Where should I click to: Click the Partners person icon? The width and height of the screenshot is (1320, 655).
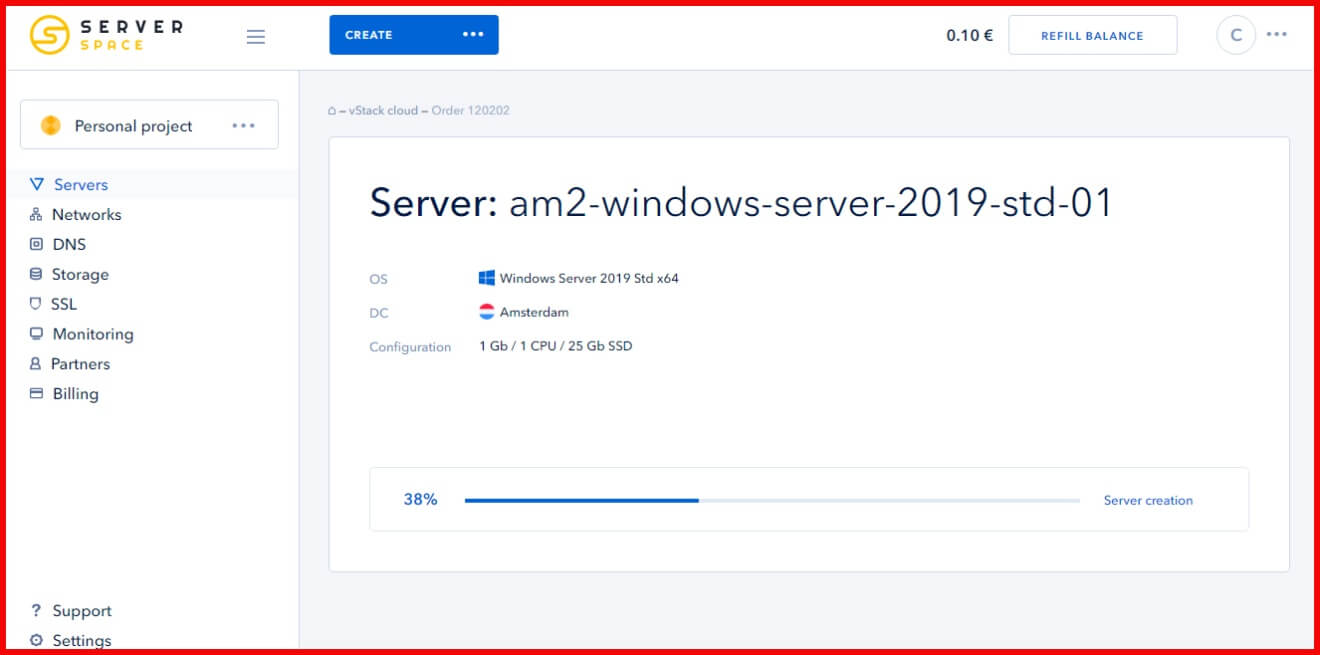pos(36,364)
